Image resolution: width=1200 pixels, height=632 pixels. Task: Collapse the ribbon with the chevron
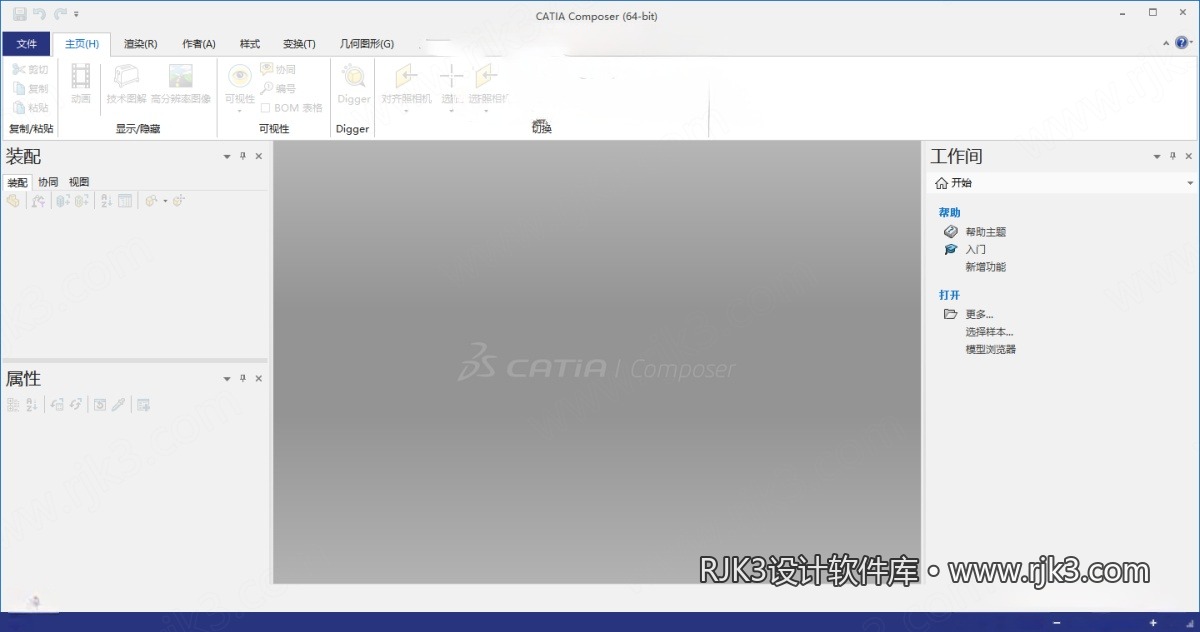click(x=1166, y=44)
